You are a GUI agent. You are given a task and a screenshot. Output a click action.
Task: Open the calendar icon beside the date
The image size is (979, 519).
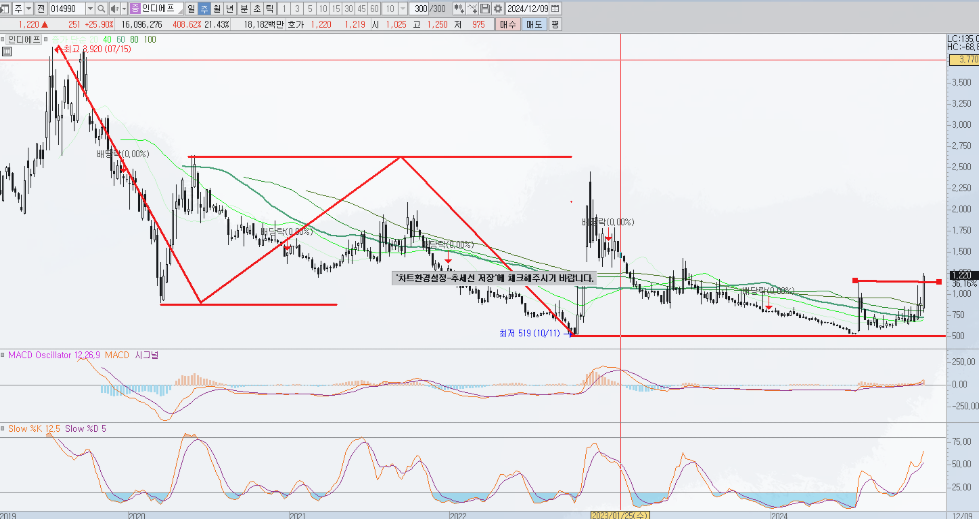(555, 9)
